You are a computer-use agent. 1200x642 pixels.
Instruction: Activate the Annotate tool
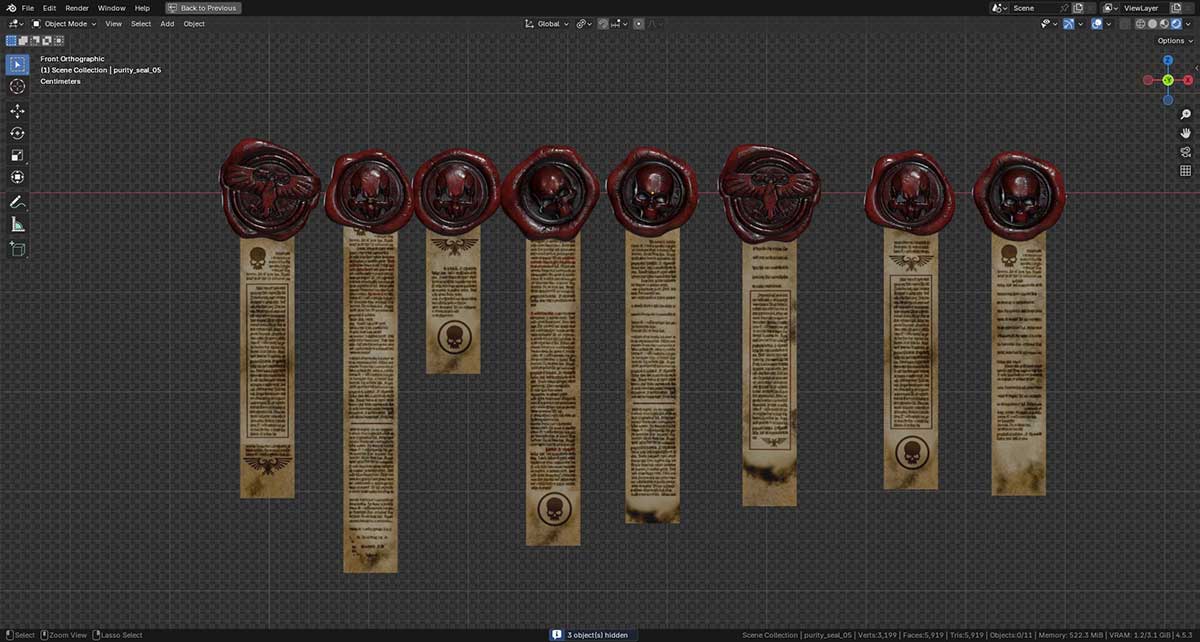[17, 202]
